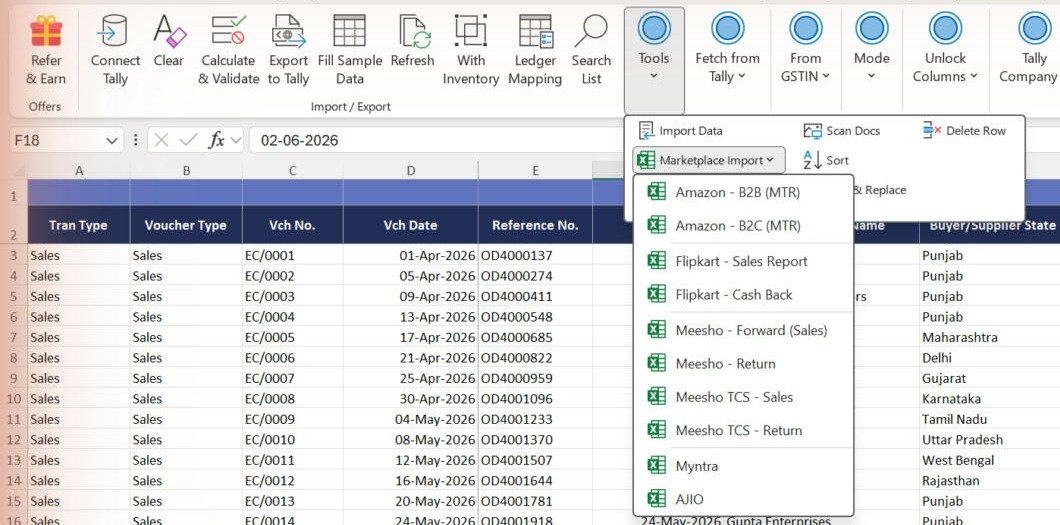Select Amazon - B2B (MTR) import
The width and height of the screenshot is (1060, 525).
[743, 193]
